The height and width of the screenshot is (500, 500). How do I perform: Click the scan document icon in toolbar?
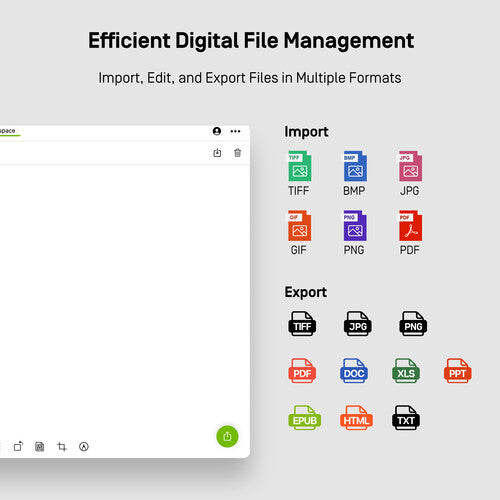coord(40,446)
